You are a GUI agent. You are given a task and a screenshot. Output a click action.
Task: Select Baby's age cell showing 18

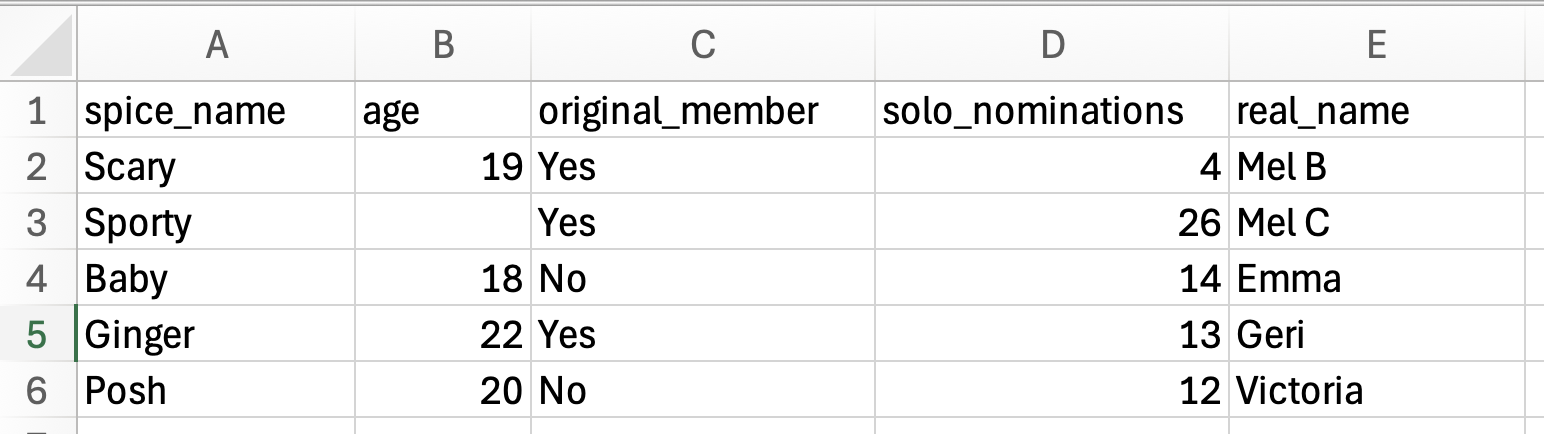tap(443, 278)
